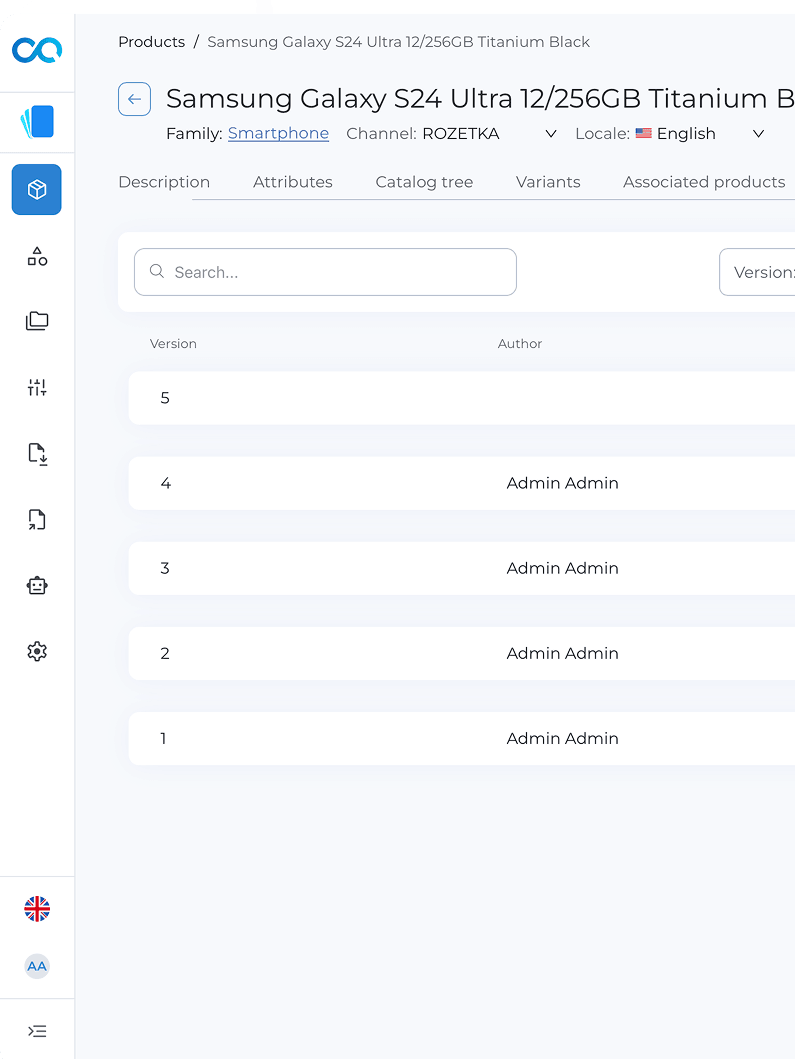Select the version 5 row
795x1059 pixels.
pos(461,398)
